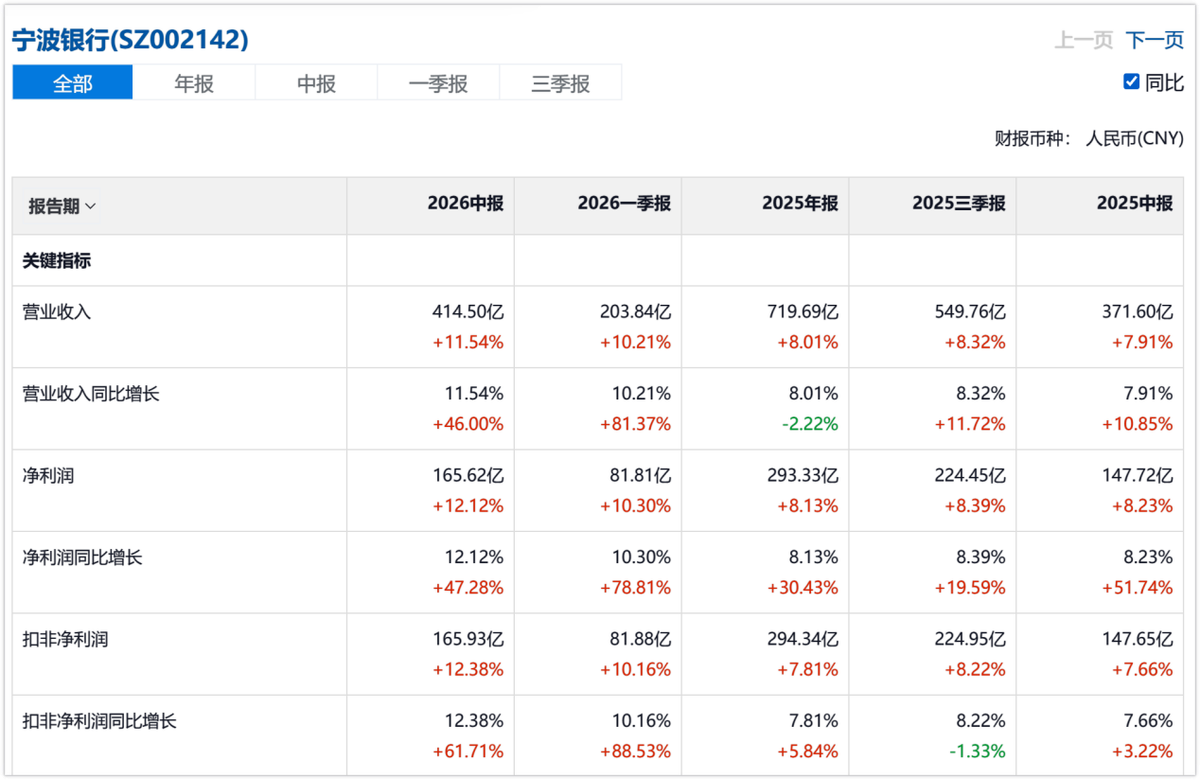This screenshot has height=780, width=1200.
Task: Click the +7.66% change value
Action: click(1143, 669)
